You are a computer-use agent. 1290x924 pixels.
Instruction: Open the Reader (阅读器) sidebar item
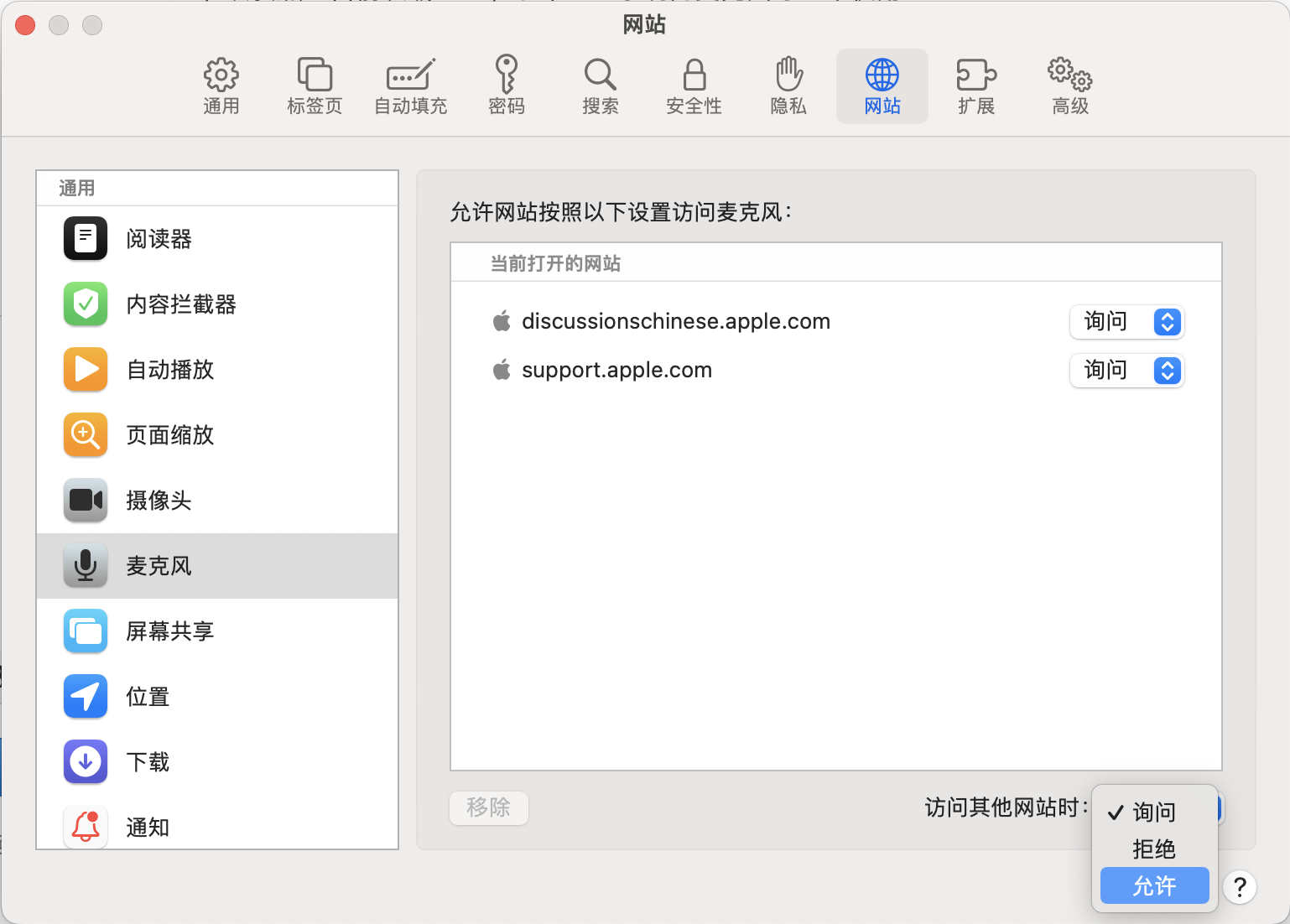pos(159,239)
